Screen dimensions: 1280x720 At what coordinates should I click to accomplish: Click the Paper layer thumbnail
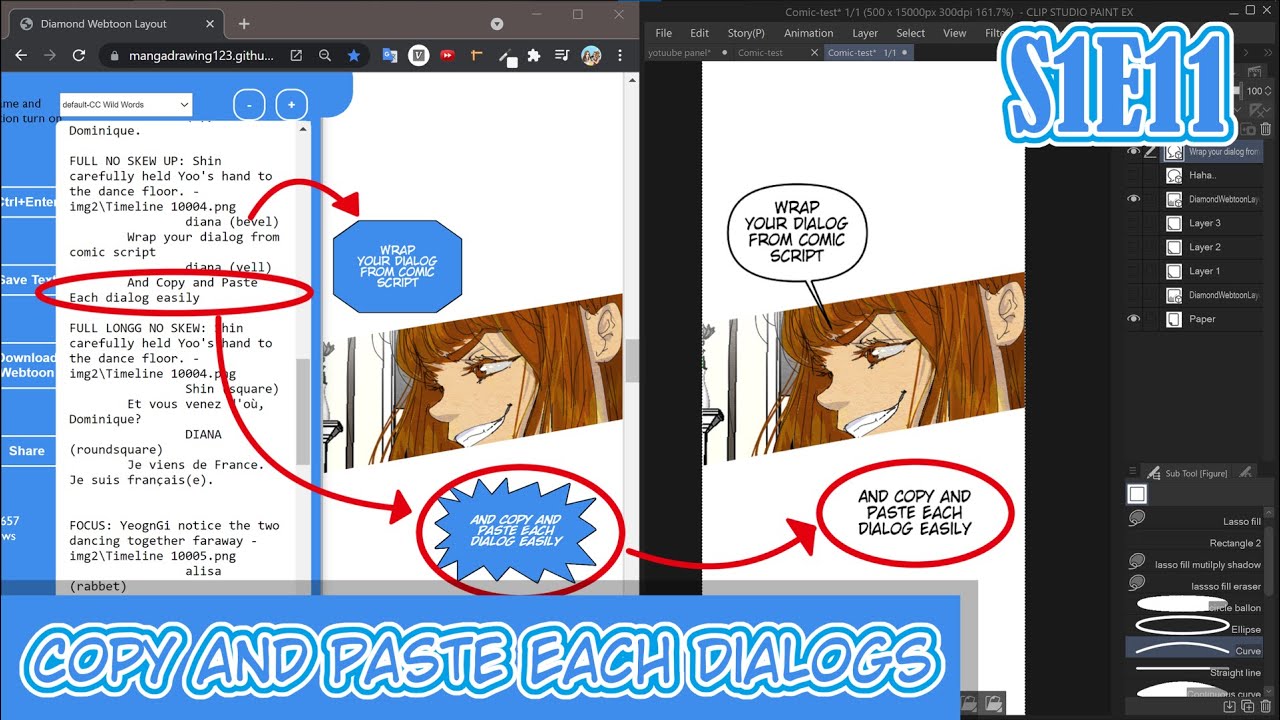[x=1174, y=319]
